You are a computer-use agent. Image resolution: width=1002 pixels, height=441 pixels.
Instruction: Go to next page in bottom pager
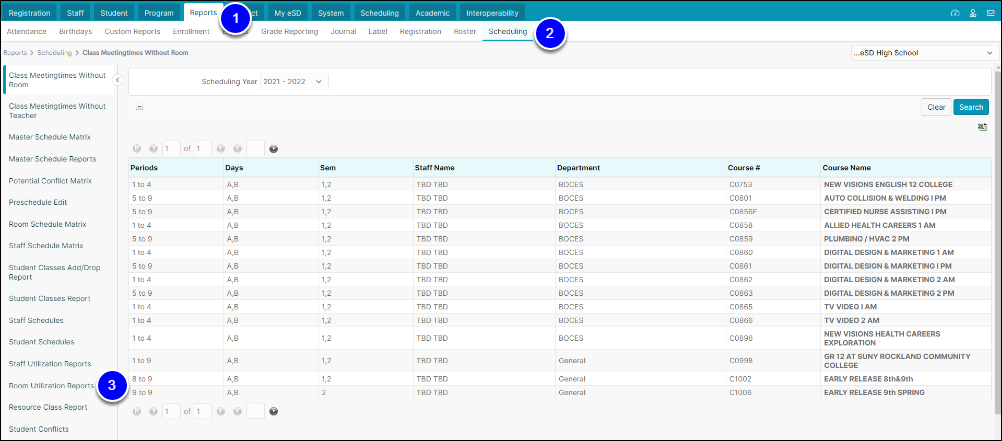220,412
